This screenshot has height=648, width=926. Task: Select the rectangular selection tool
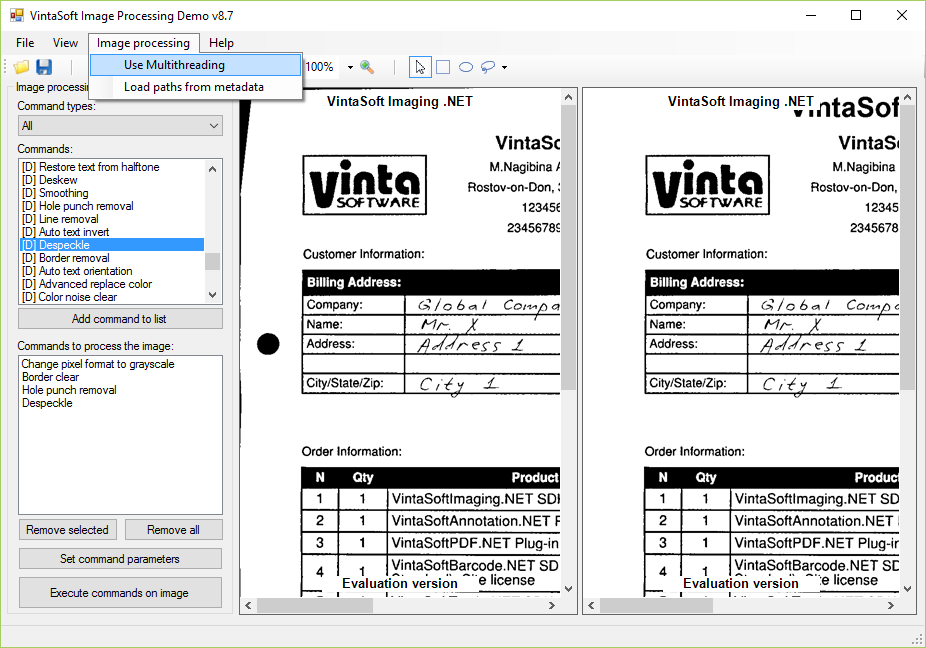tap(443, 67)
